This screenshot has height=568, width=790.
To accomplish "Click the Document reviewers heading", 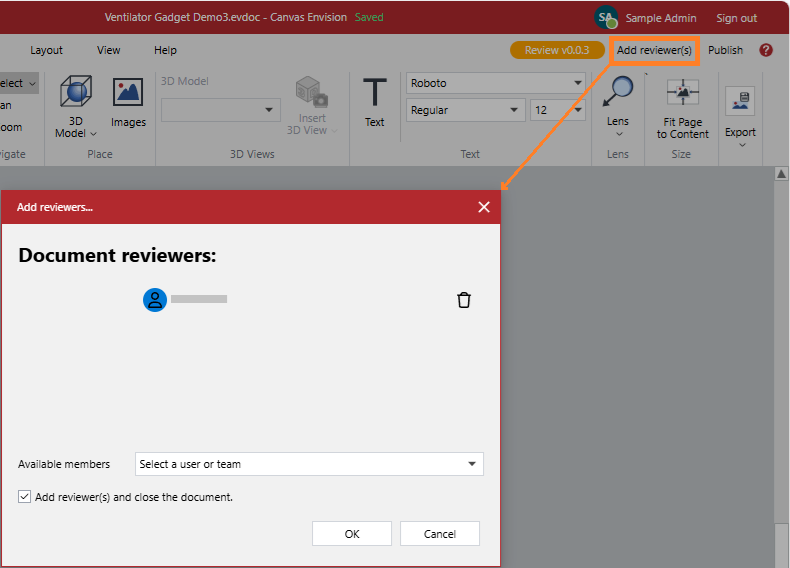I will [117, 255].
